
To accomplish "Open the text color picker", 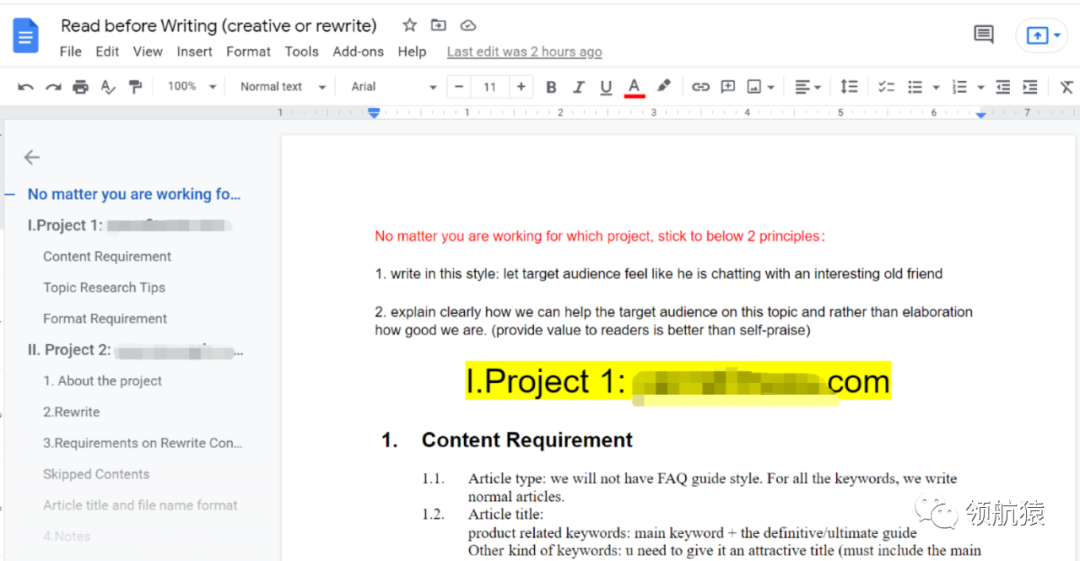I will coord(633,87).
